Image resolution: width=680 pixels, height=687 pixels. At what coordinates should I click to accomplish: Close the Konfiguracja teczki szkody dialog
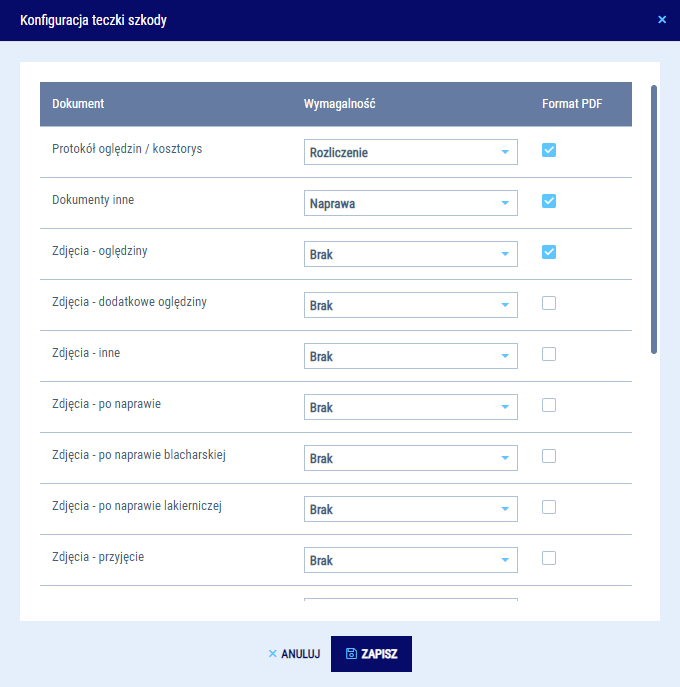click(x=661, y=19)
